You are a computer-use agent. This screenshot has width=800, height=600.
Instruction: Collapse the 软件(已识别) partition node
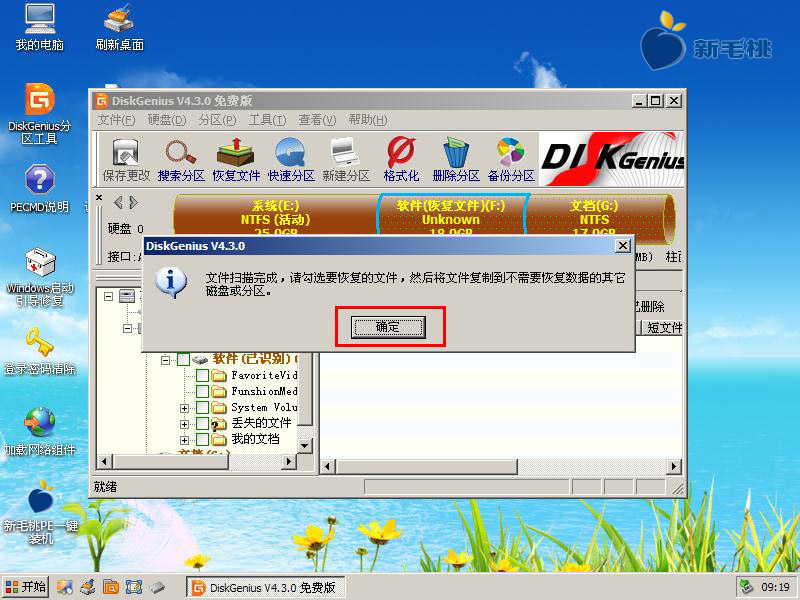(165, 360)
